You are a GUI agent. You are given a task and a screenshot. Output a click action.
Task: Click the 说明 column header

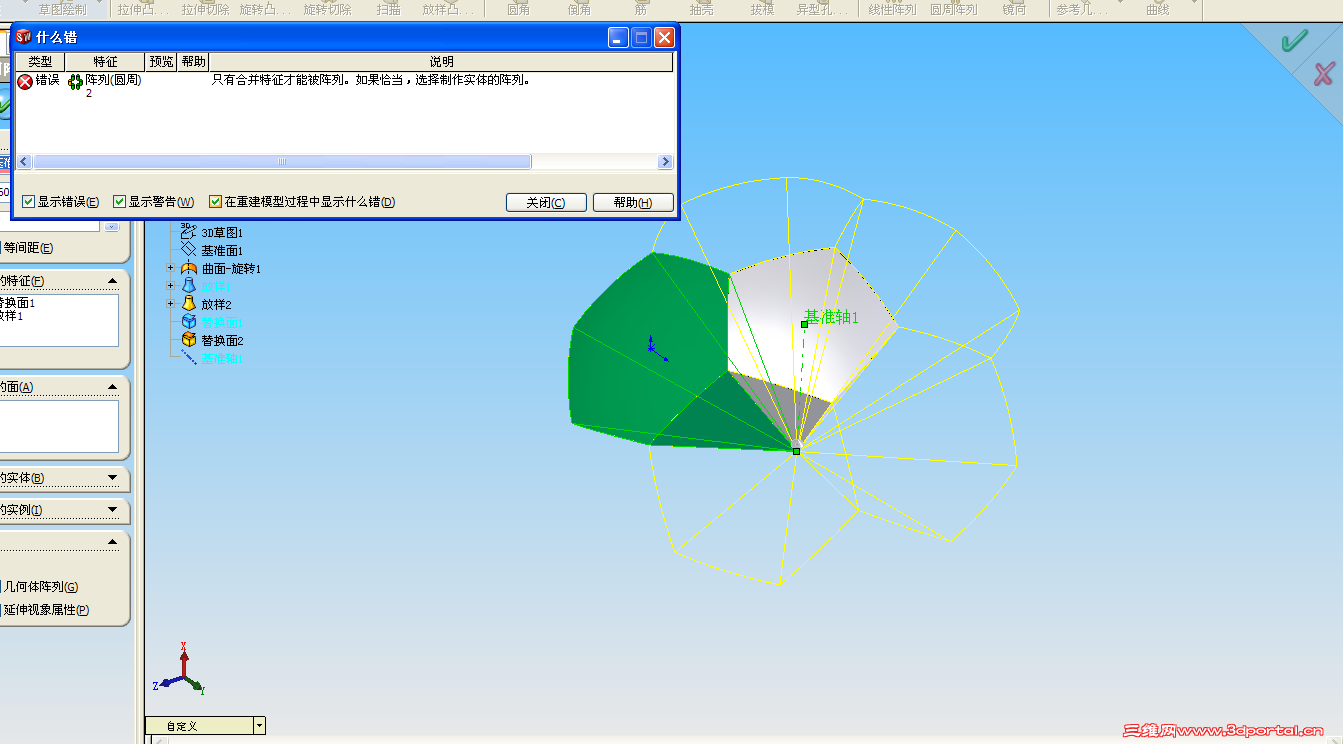pos(441,62)
